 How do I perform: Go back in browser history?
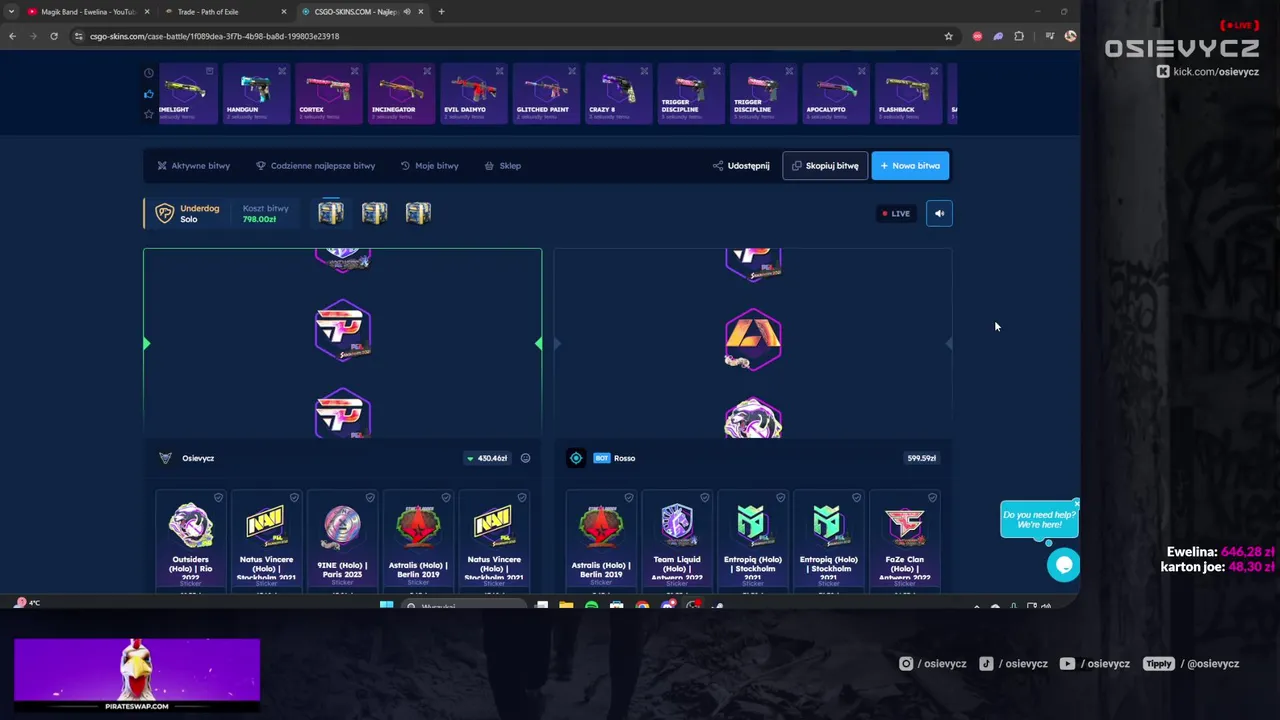pyautogui.click(x=12, y=36)
